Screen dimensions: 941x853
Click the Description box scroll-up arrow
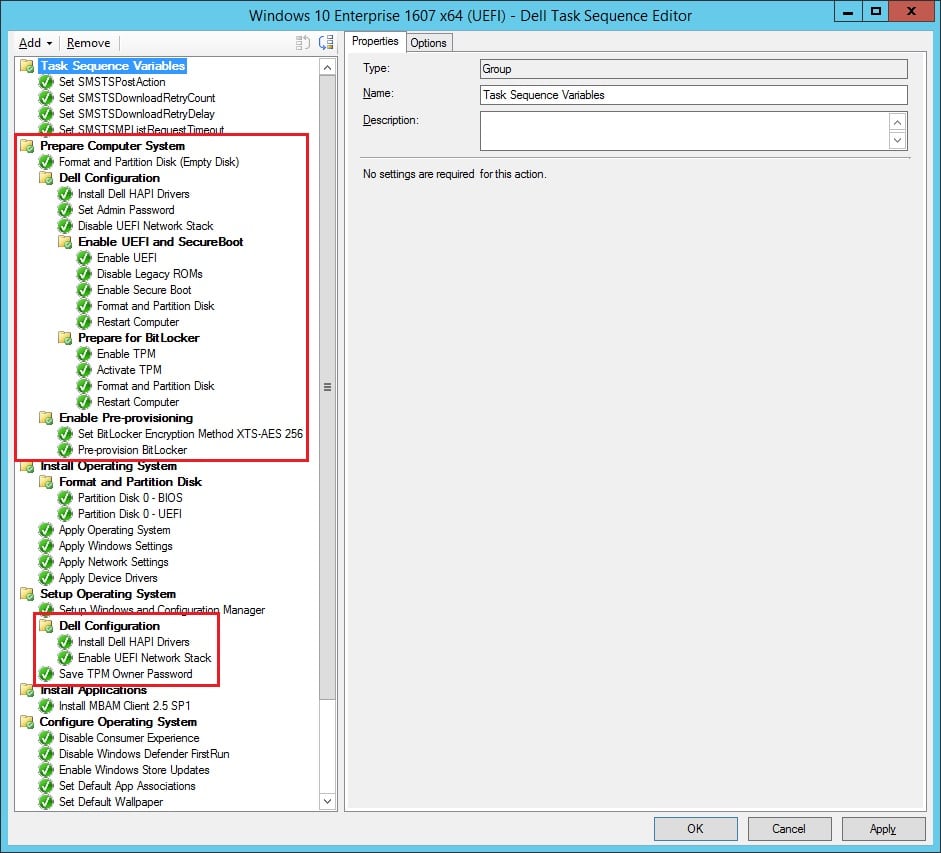pyautogui.click(x=897, y=122)
